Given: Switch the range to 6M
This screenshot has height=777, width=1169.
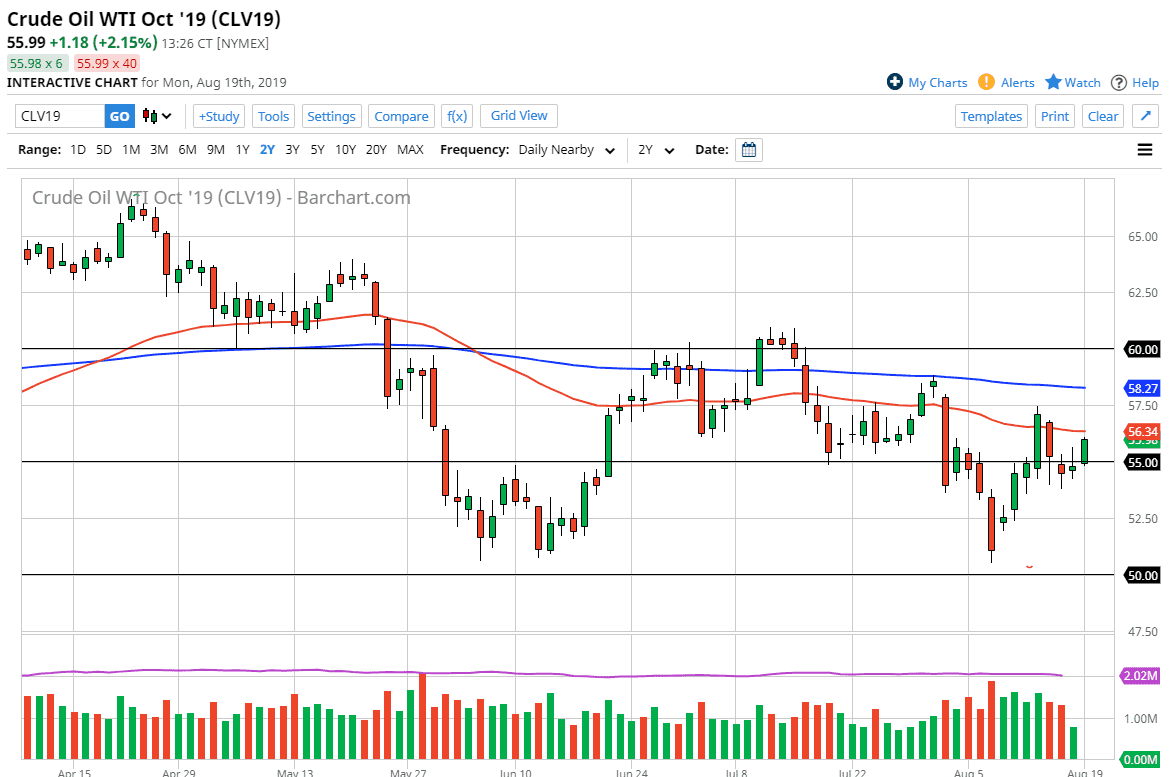Looking at the screenshot, I should [x=187, y=150].
